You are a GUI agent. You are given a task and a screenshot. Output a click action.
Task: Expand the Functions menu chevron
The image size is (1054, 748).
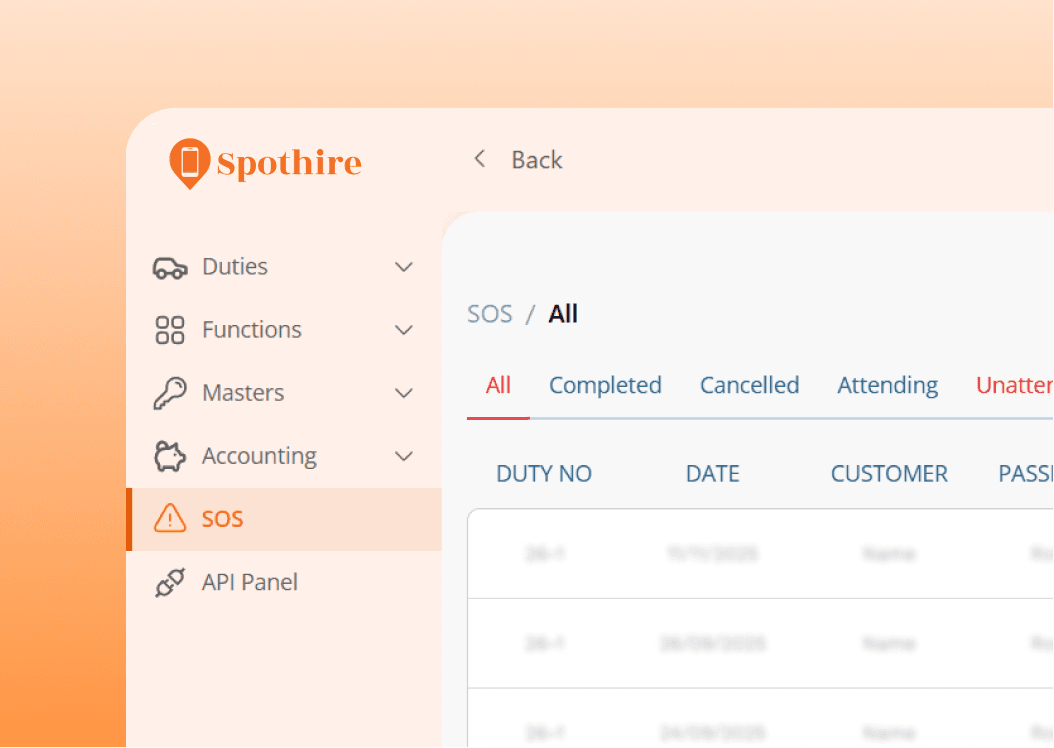click(x=404, y=330)
